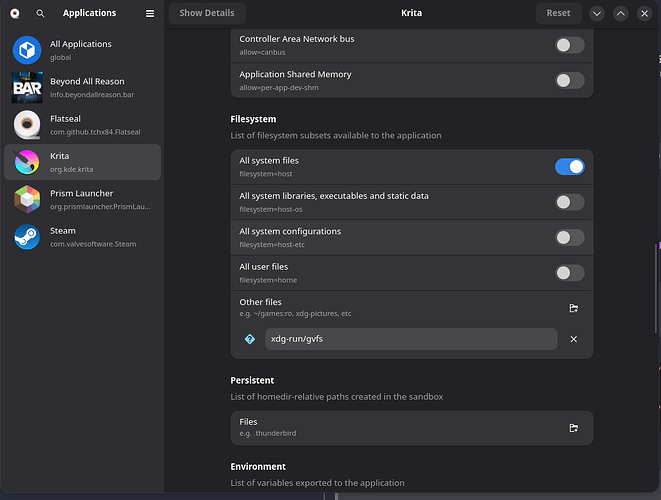Choose Steam from the applications list

pos(82,236)
